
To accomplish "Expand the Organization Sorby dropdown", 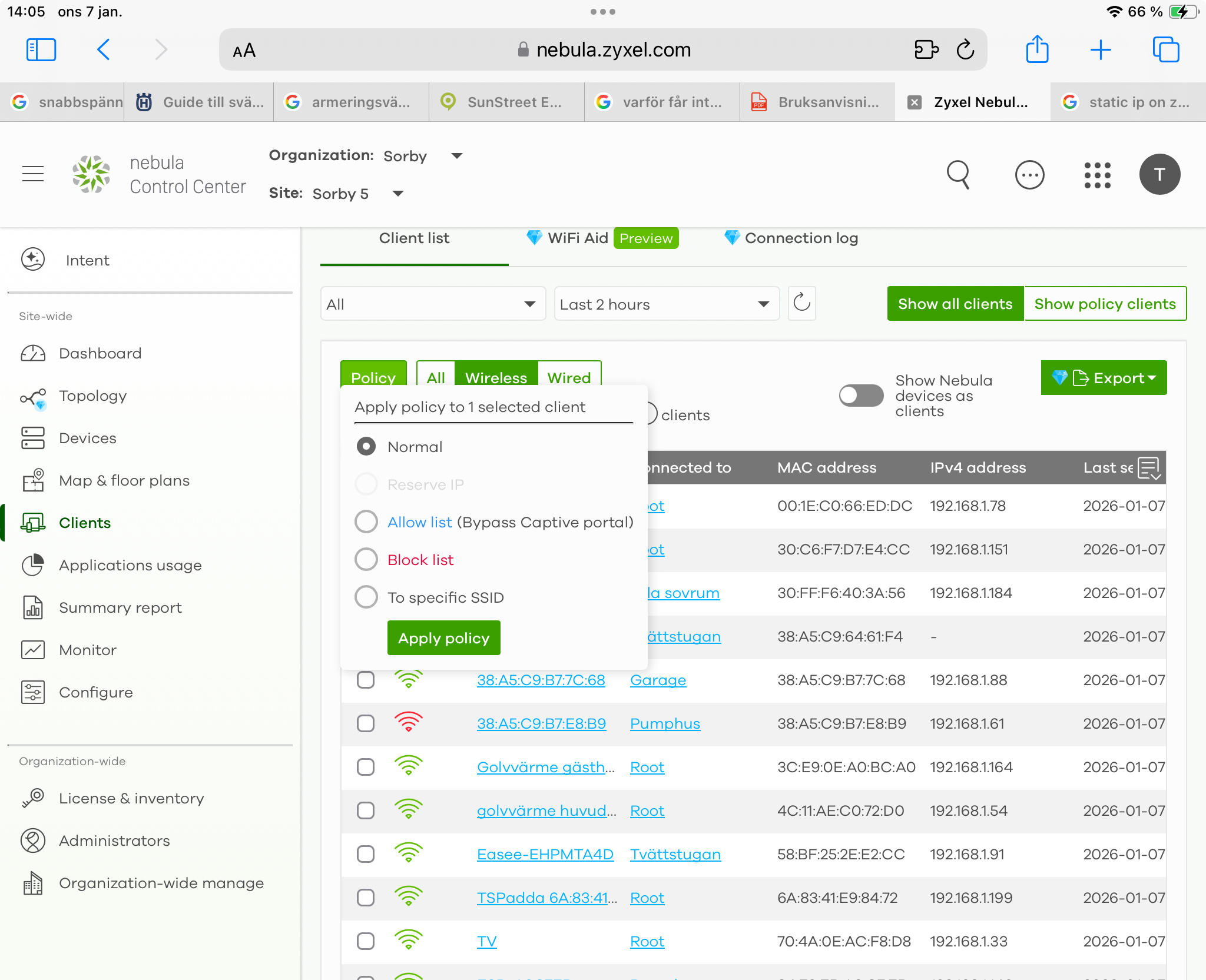I will (x=457, y=156).
